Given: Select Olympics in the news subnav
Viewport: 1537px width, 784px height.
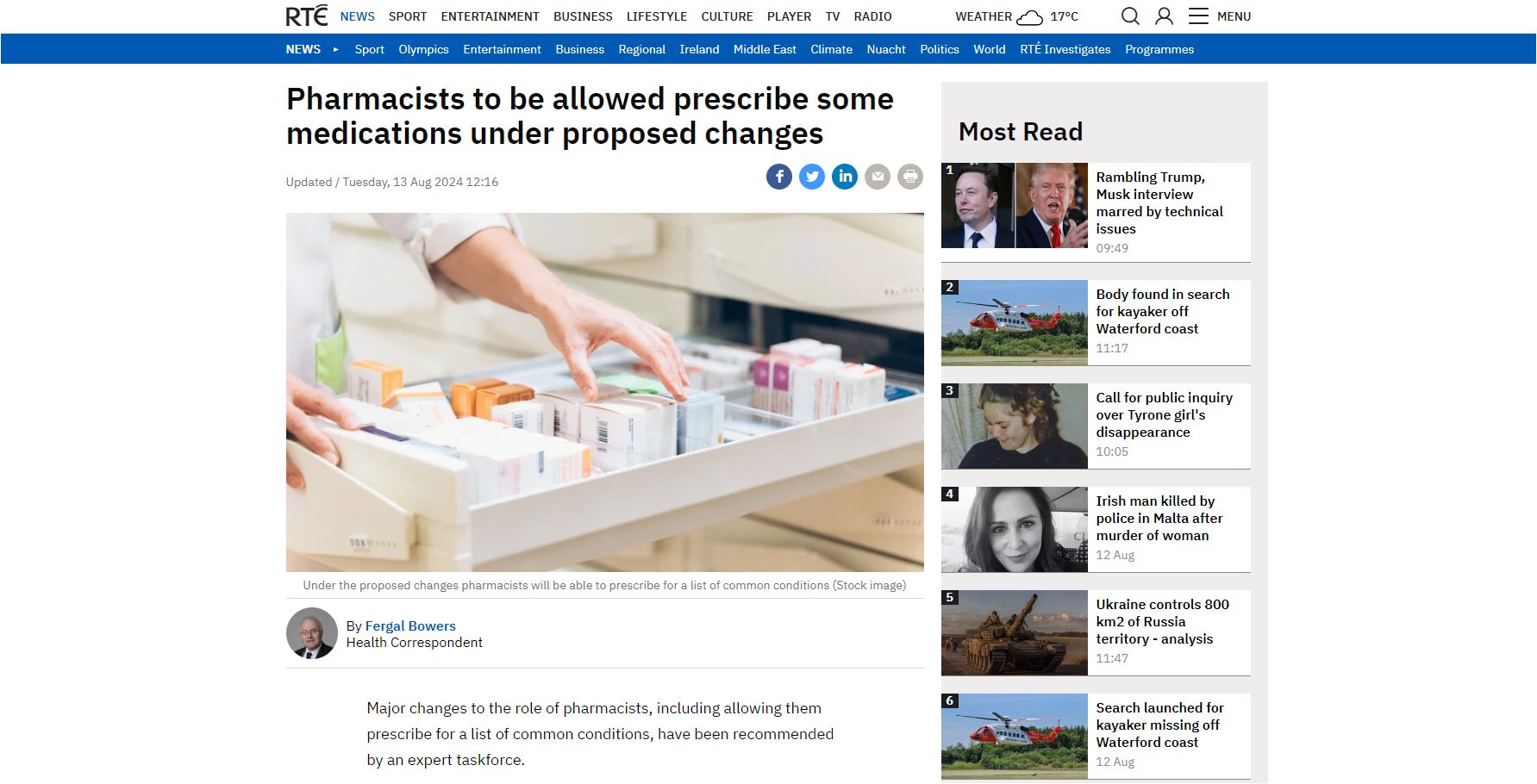Looking at the screenshot, I should (x=423, y=50).
